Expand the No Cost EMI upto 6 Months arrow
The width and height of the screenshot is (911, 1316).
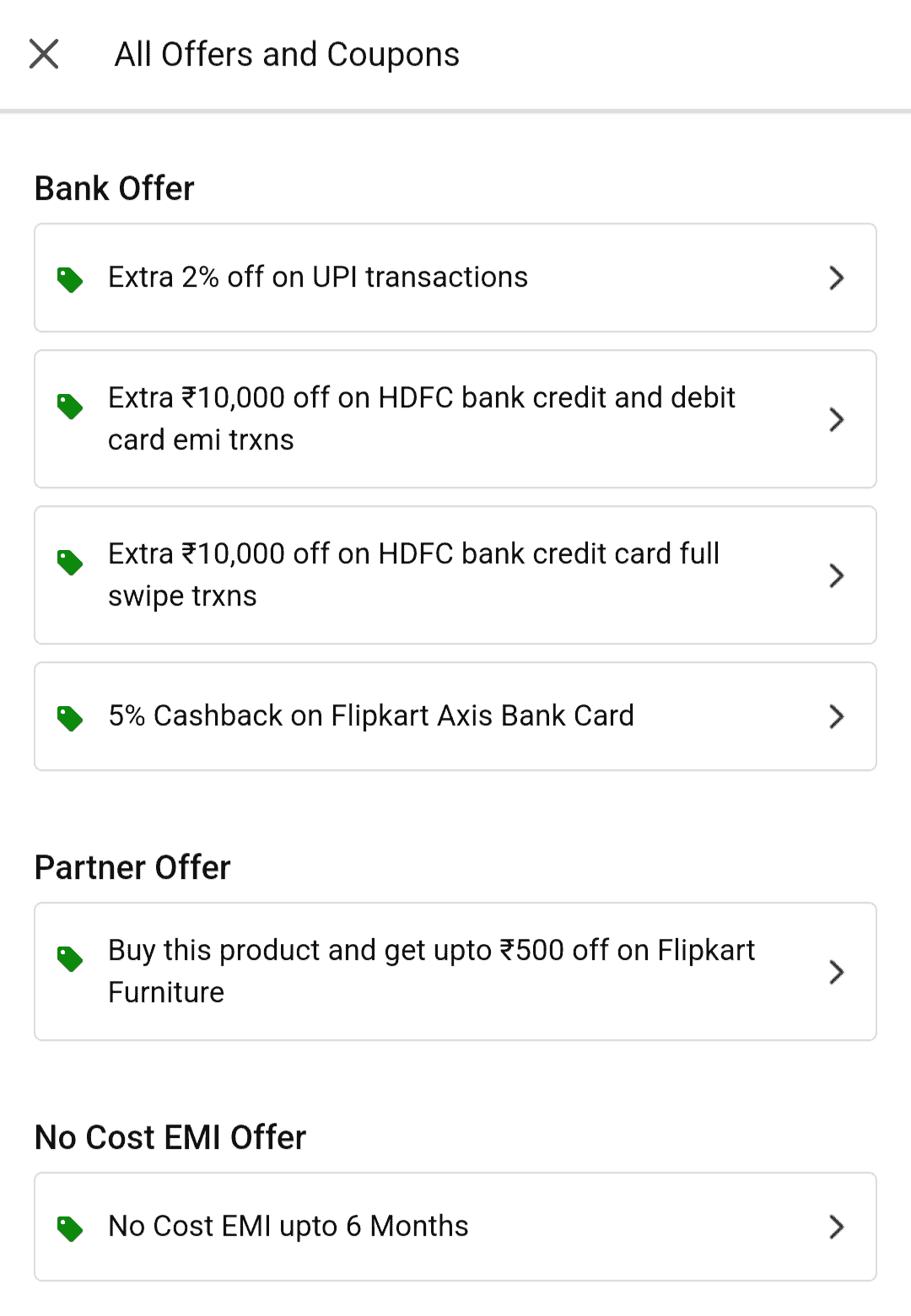836,1227
